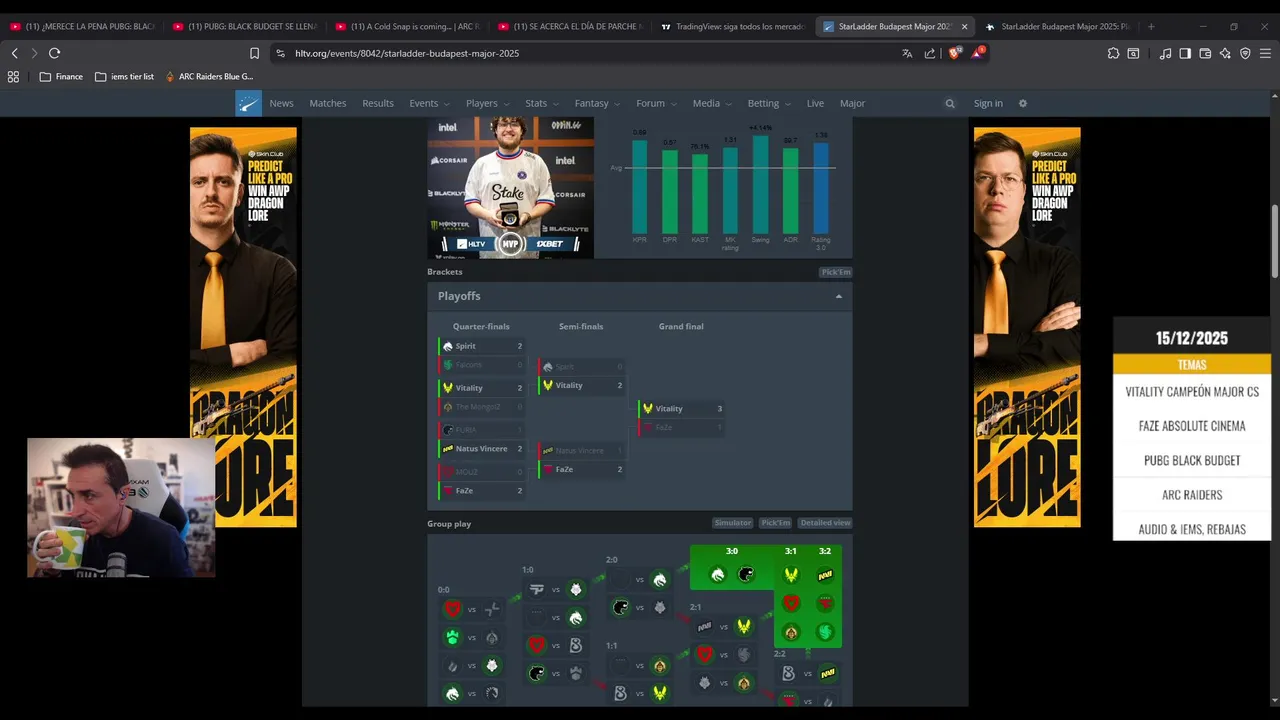The image size is (1280, 720).
Task: Open the Live menu item
Action: pyautogui.click(x=815, y=103)
